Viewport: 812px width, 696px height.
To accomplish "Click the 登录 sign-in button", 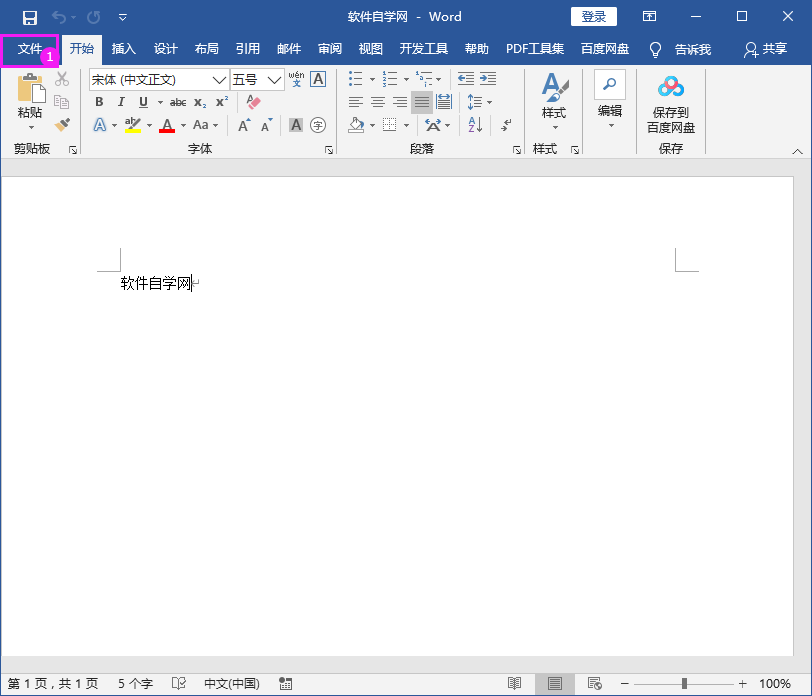I will tap(593, 16).
